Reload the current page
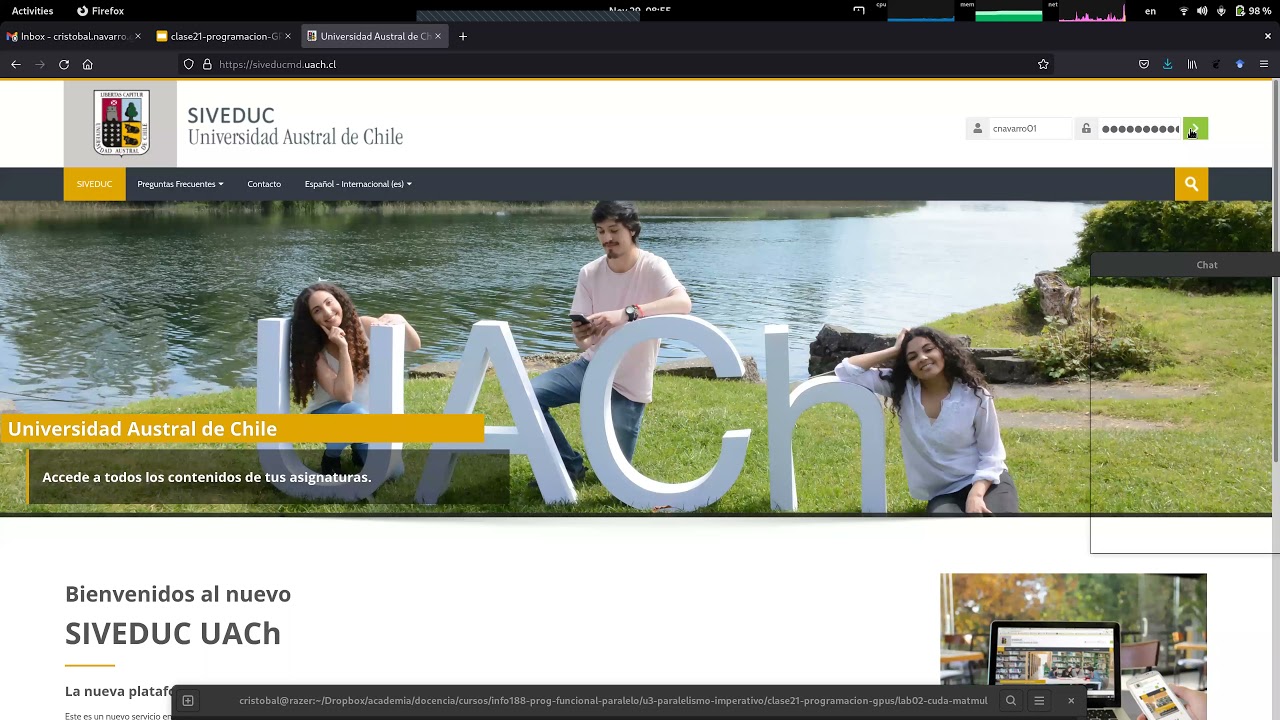This screenshot has width=1280, height=720. click(x=64, y=64)
